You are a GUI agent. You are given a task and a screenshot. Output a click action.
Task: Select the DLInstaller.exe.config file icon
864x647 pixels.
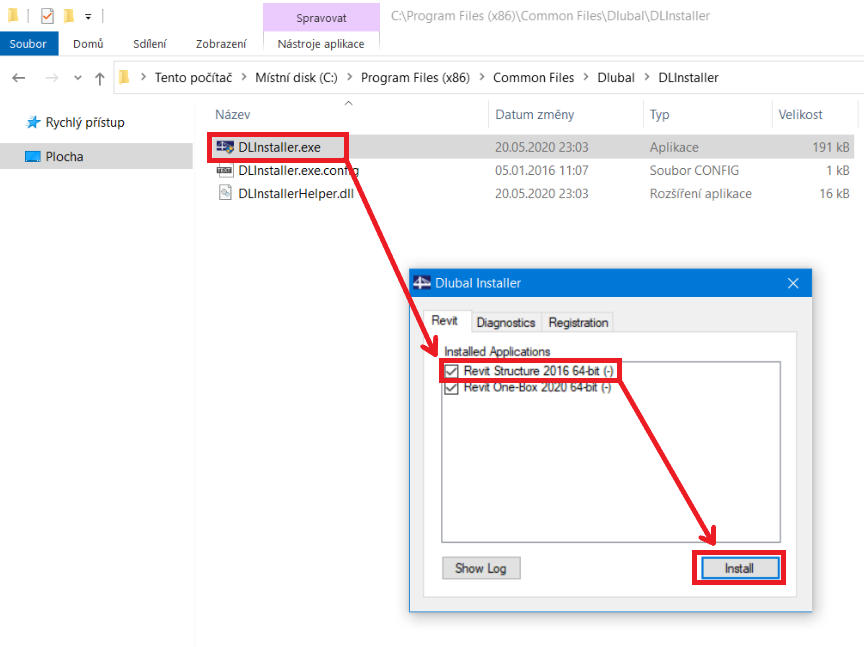[x=225, y=170]
